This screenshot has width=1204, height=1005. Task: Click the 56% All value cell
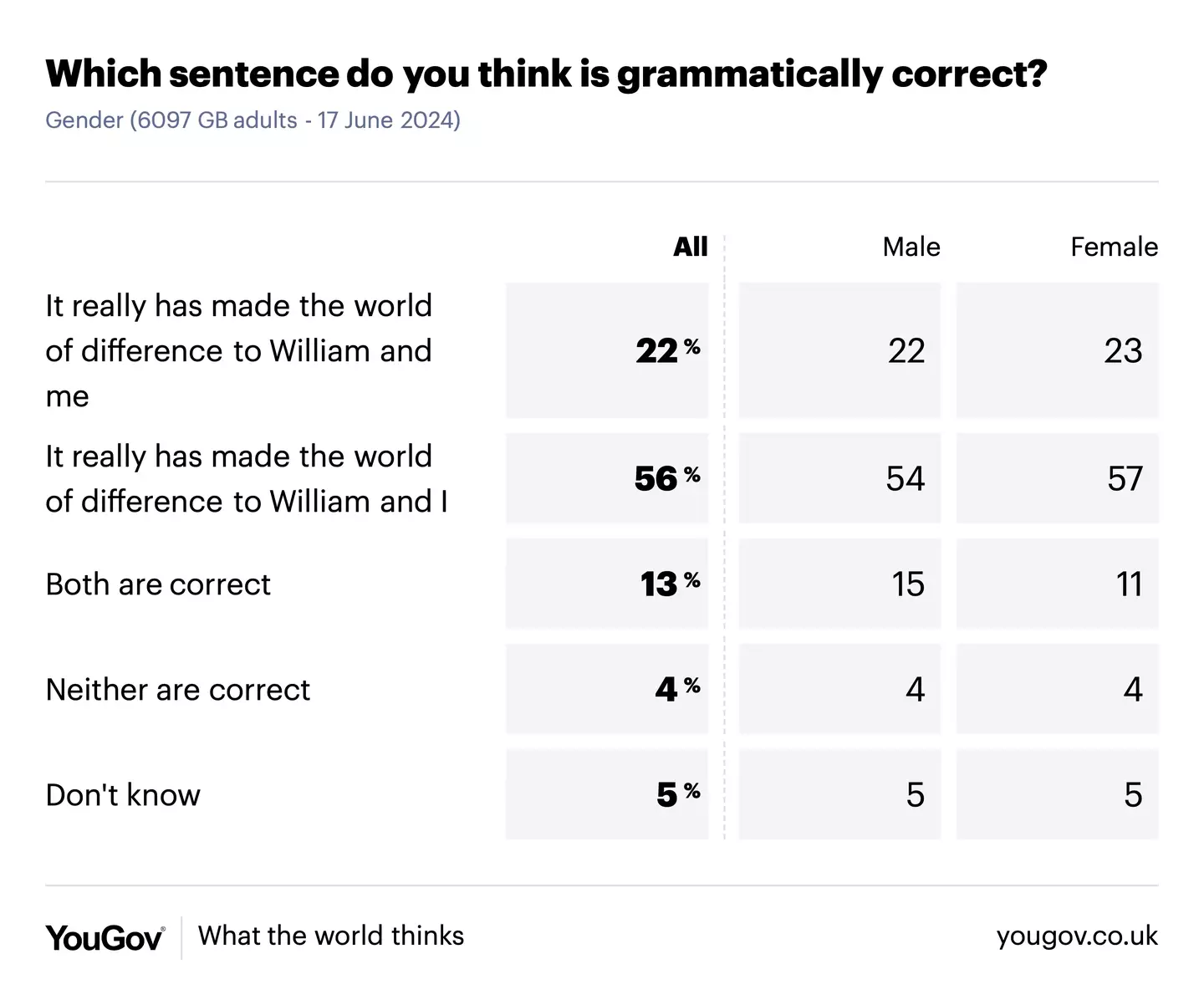click(x=608, y=479)
